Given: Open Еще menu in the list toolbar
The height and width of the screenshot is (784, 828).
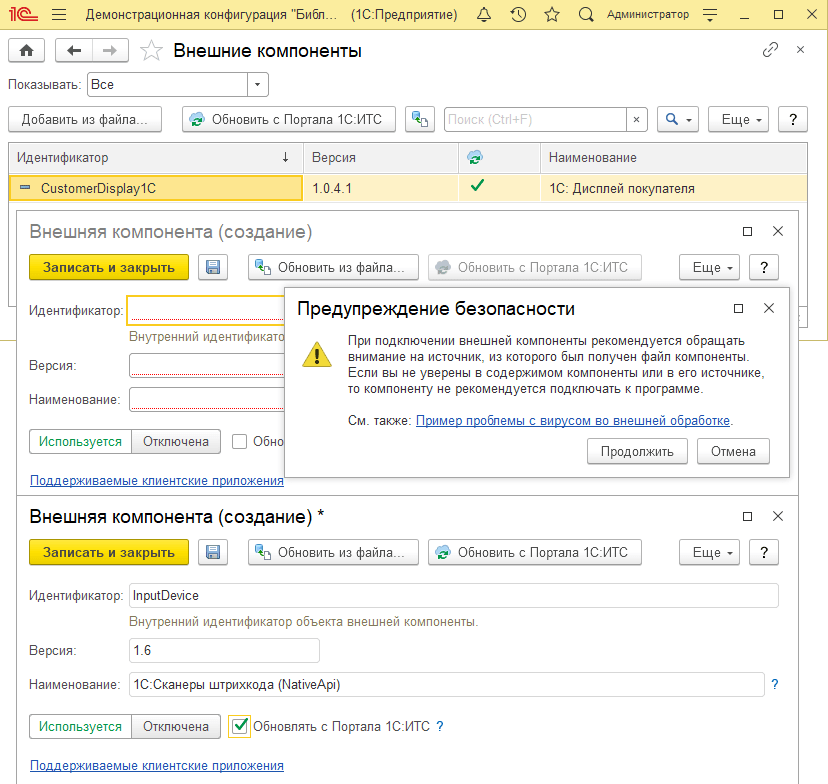Looking at the screenshot, I should (738, 119).
